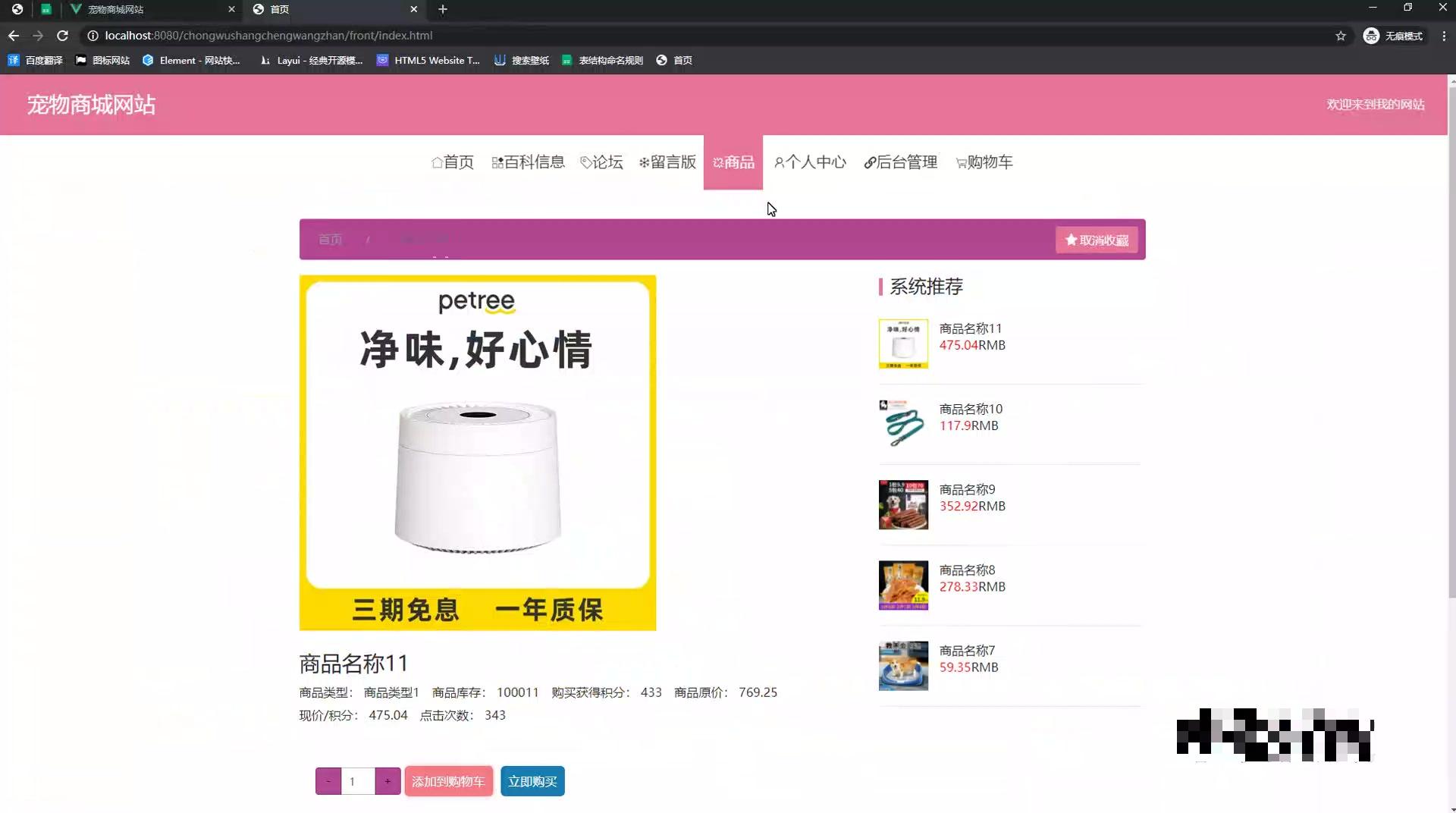Open 百科信息 in the navigation menu

(529, 162)
